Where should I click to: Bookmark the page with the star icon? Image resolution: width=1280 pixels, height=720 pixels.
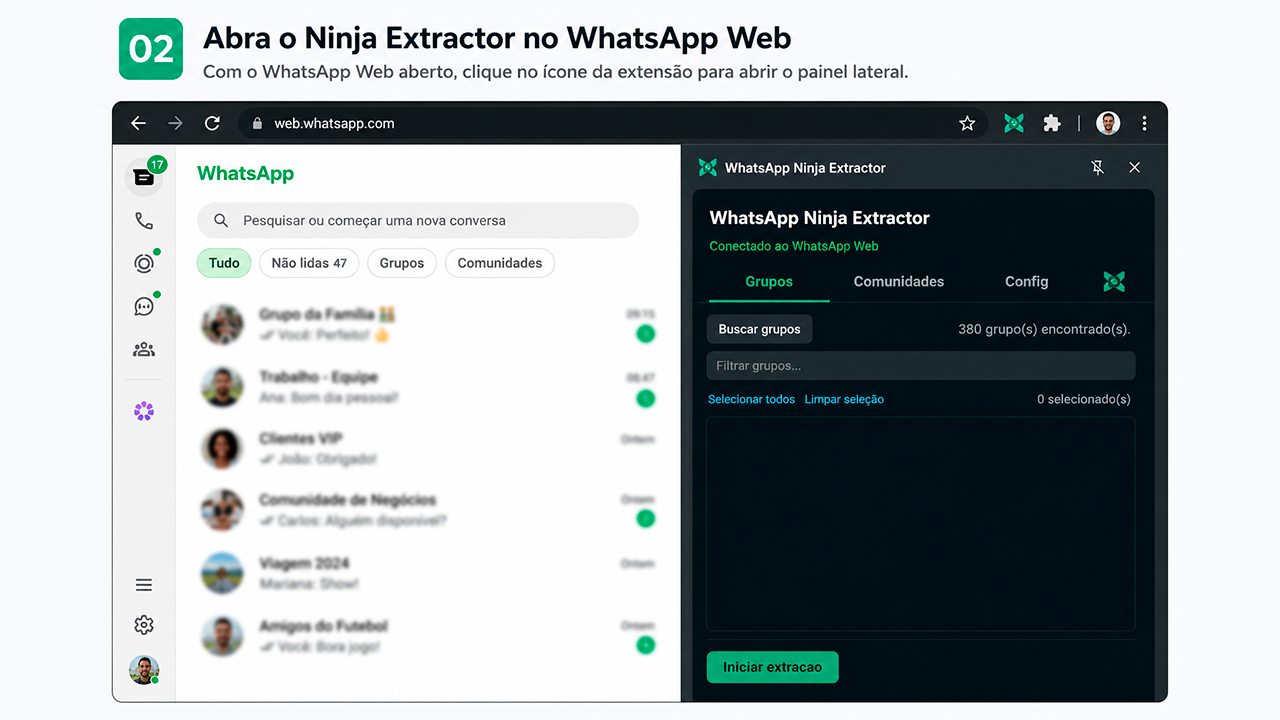coord(967,123)
